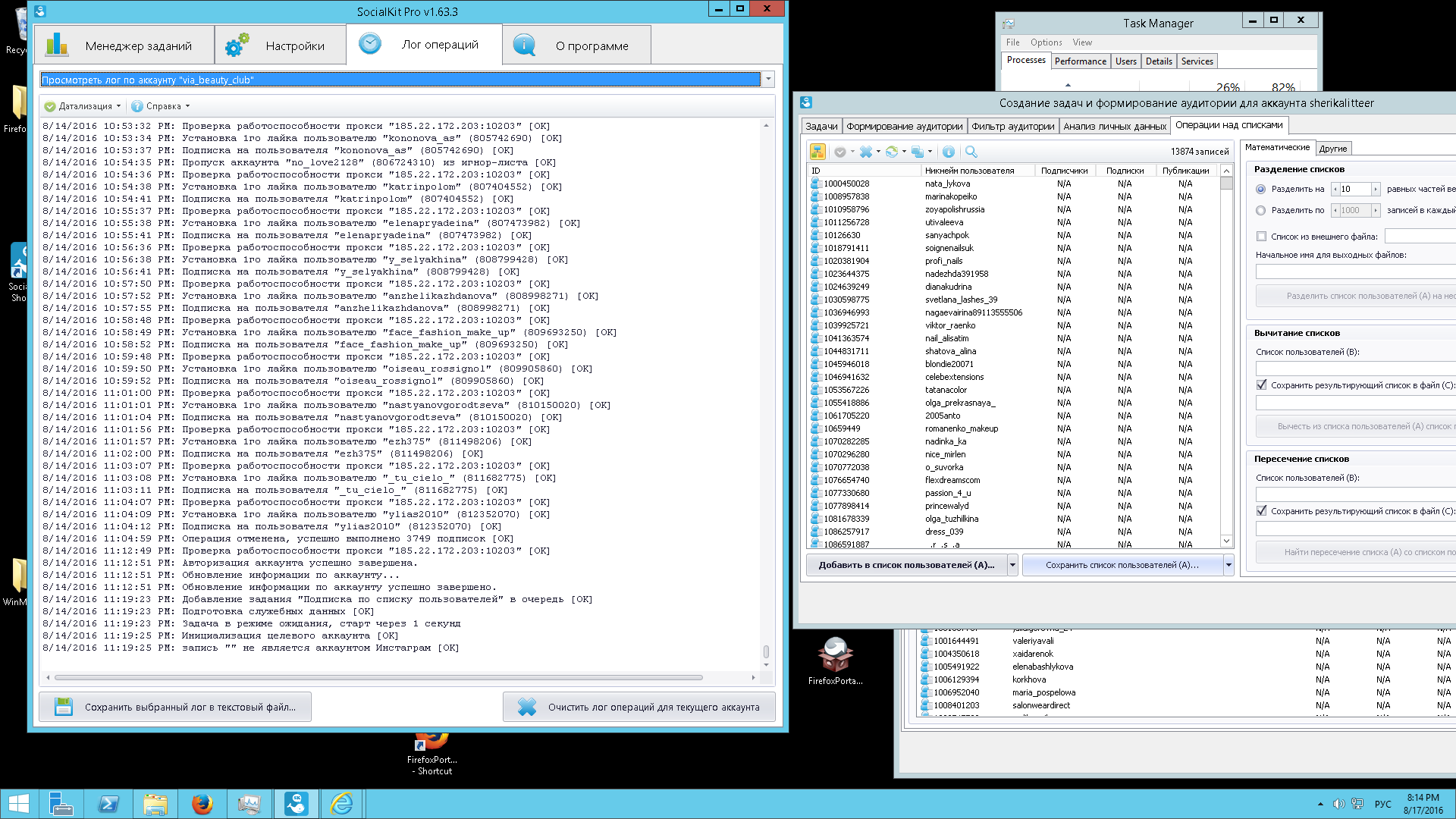
Task: Decrease the Разделить на stepper value
Action: tap(1335, 189)
